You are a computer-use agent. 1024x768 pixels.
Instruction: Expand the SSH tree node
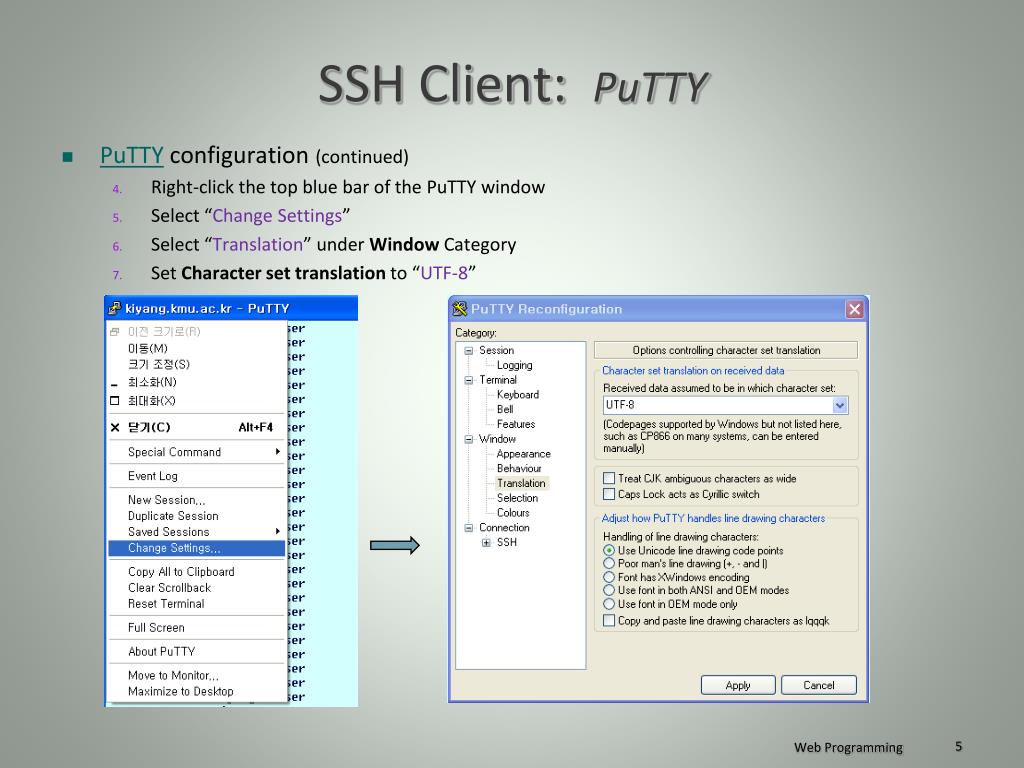point(486,543)
